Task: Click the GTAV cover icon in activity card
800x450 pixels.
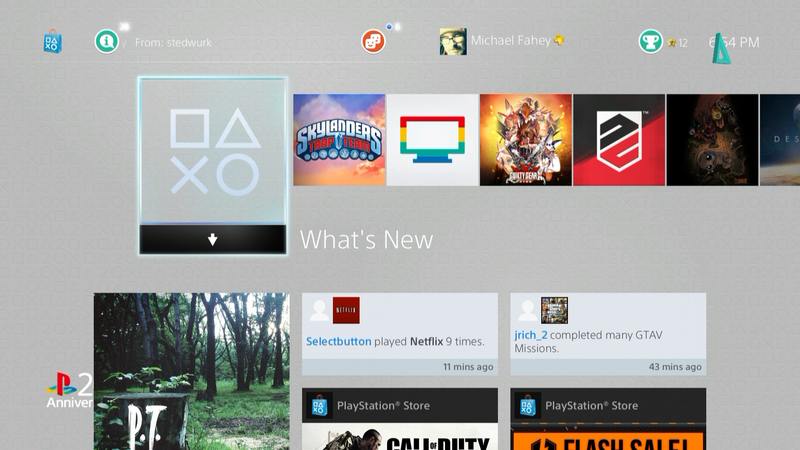Action: pyautogui.click(x=555, y=310)
